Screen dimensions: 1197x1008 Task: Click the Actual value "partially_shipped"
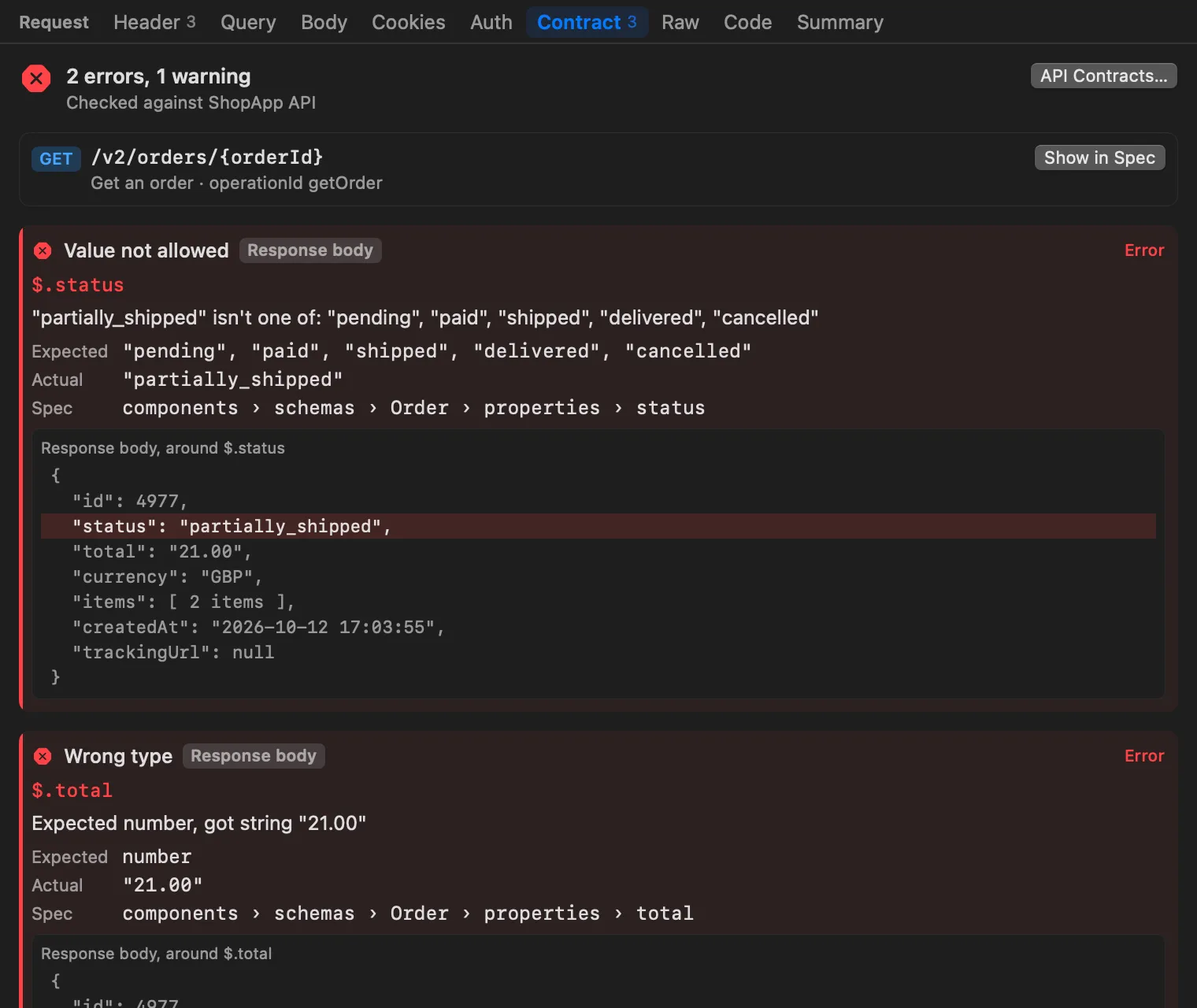[x=233, y=380]
